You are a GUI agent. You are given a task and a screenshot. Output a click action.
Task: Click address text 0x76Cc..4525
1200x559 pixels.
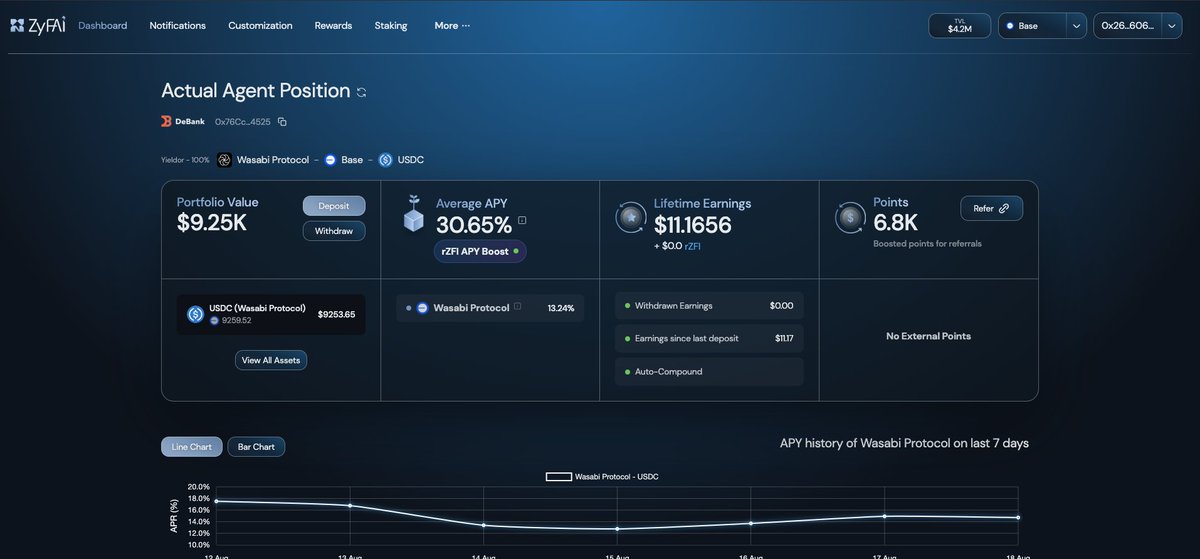click(x=243, y=121)
